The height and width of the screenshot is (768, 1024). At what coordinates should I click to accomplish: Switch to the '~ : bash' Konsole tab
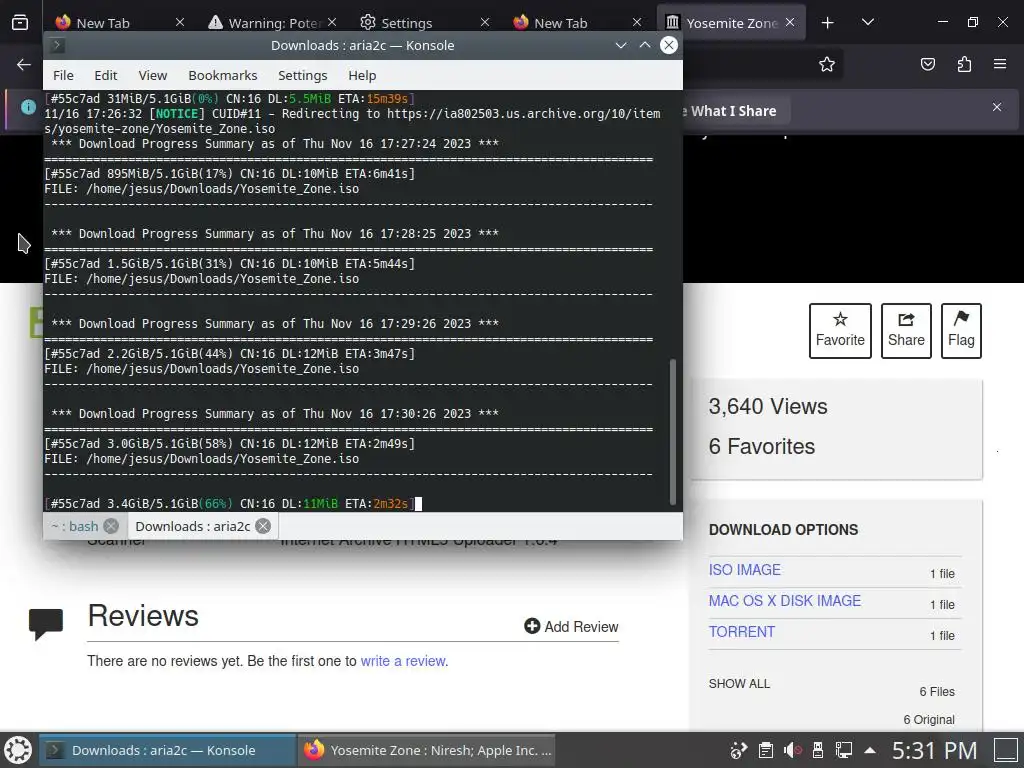pos(74,526)
